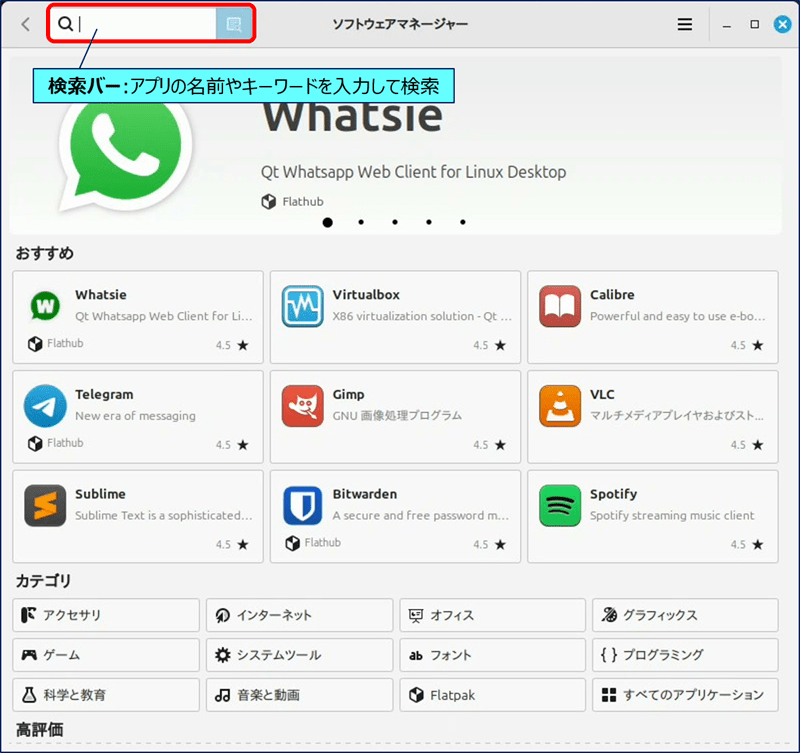Open the Calibre app name
Viewport: 800px width, 753px height.
pyautogui.click(x=612, y=295)
